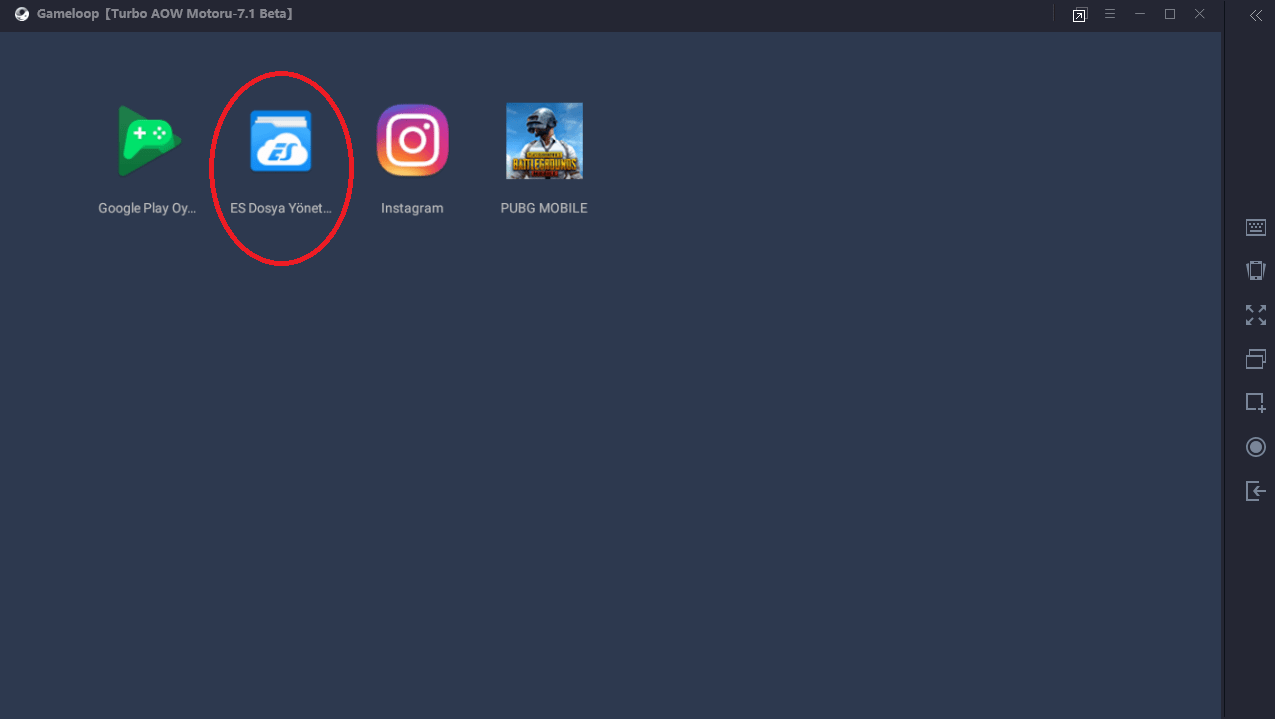Maximize the Gameloop window
Viewport: 1275px width, 719px height.
pos(1170,15)
